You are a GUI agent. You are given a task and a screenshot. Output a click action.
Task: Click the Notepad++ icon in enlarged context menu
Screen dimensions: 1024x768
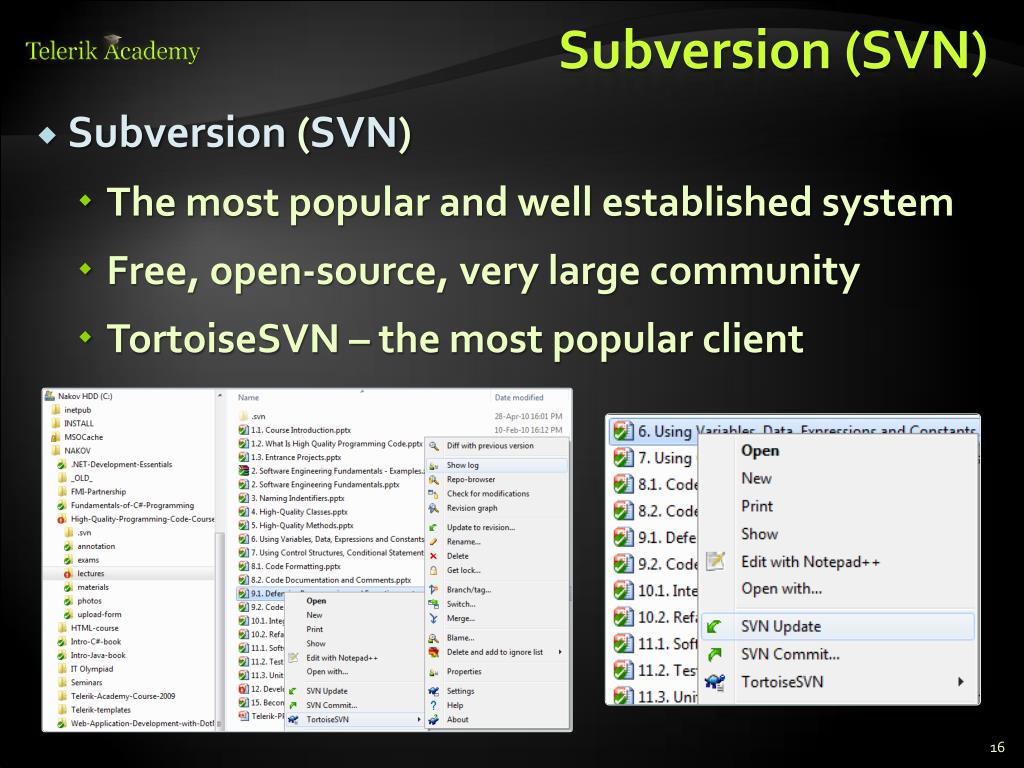tap(715, 562)
